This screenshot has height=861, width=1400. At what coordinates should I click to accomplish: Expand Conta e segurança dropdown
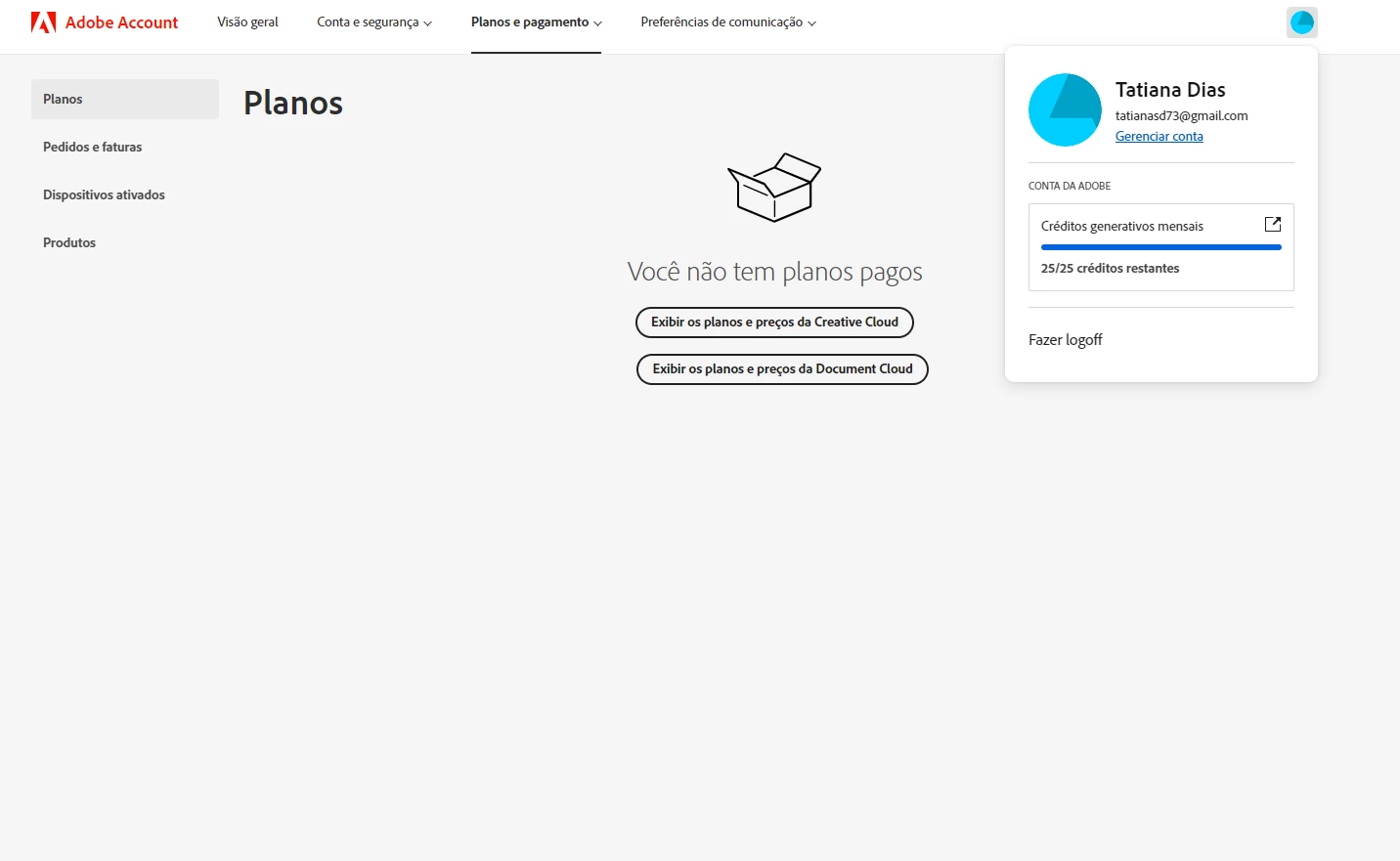(374, 22)
